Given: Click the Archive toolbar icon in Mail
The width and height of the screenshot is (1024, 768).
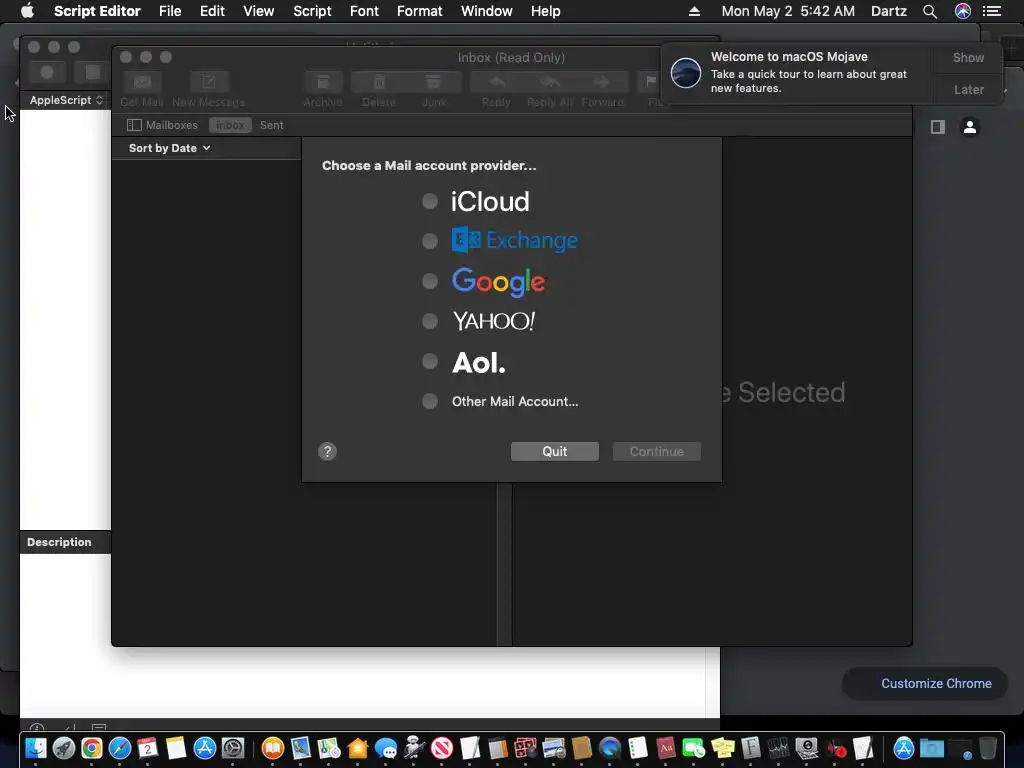Looking at the screenshot, I should tap(323, 82).
